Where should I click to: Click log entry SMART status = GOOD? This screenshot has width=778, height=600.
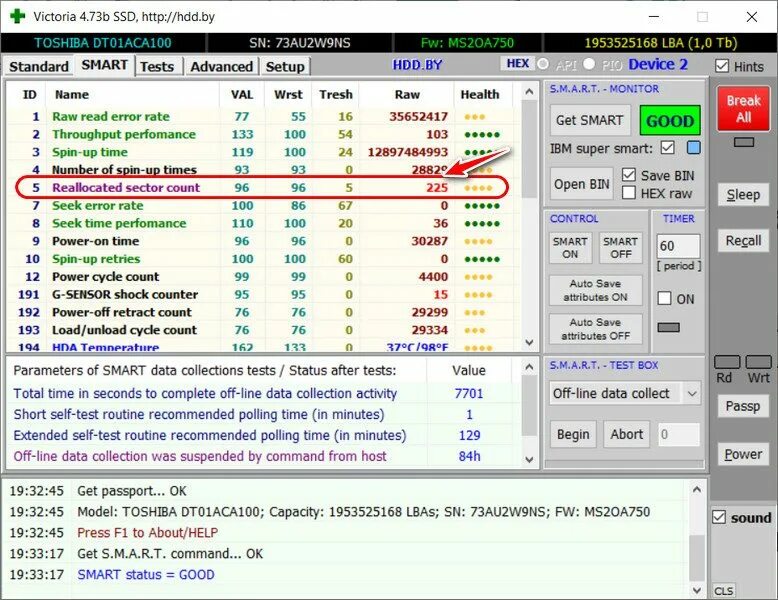coord(146,574)
